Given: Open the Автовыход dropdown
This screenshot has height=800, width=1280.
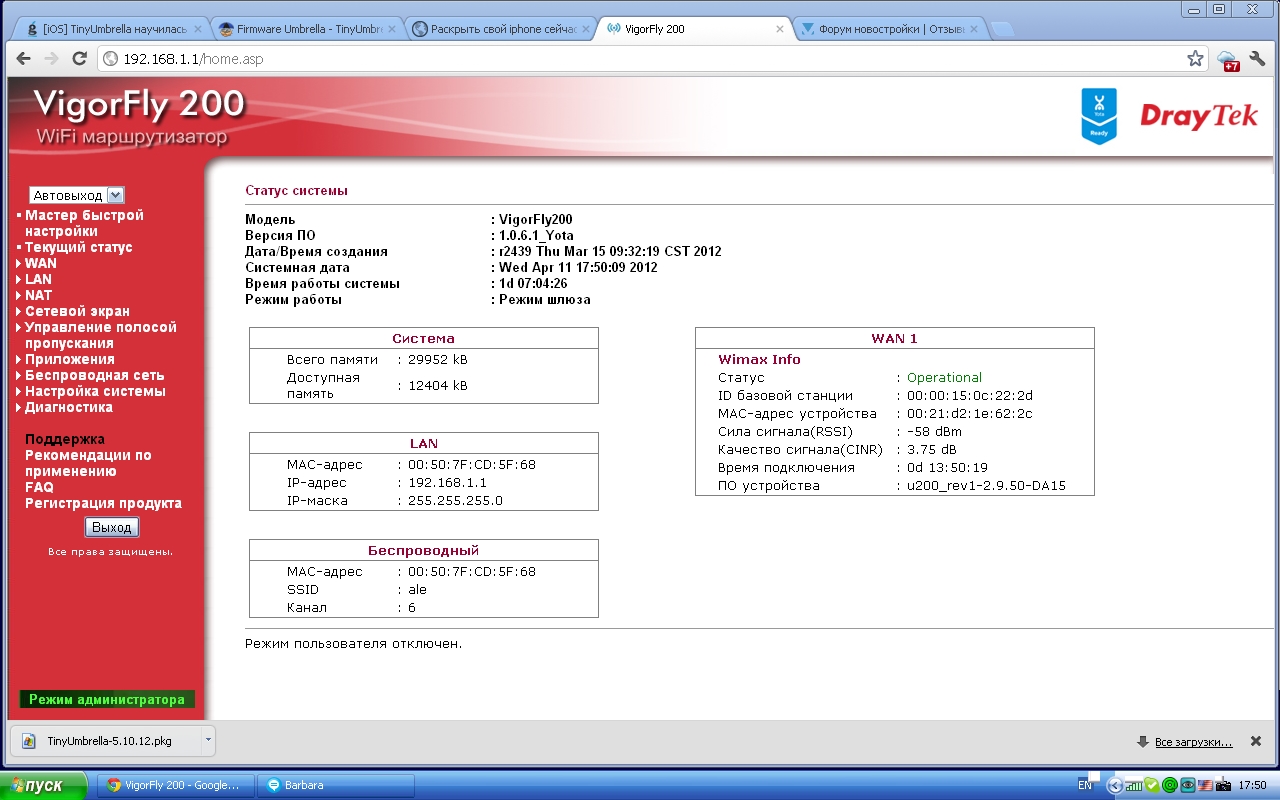Looking at the screenshot, I should 77,195.
